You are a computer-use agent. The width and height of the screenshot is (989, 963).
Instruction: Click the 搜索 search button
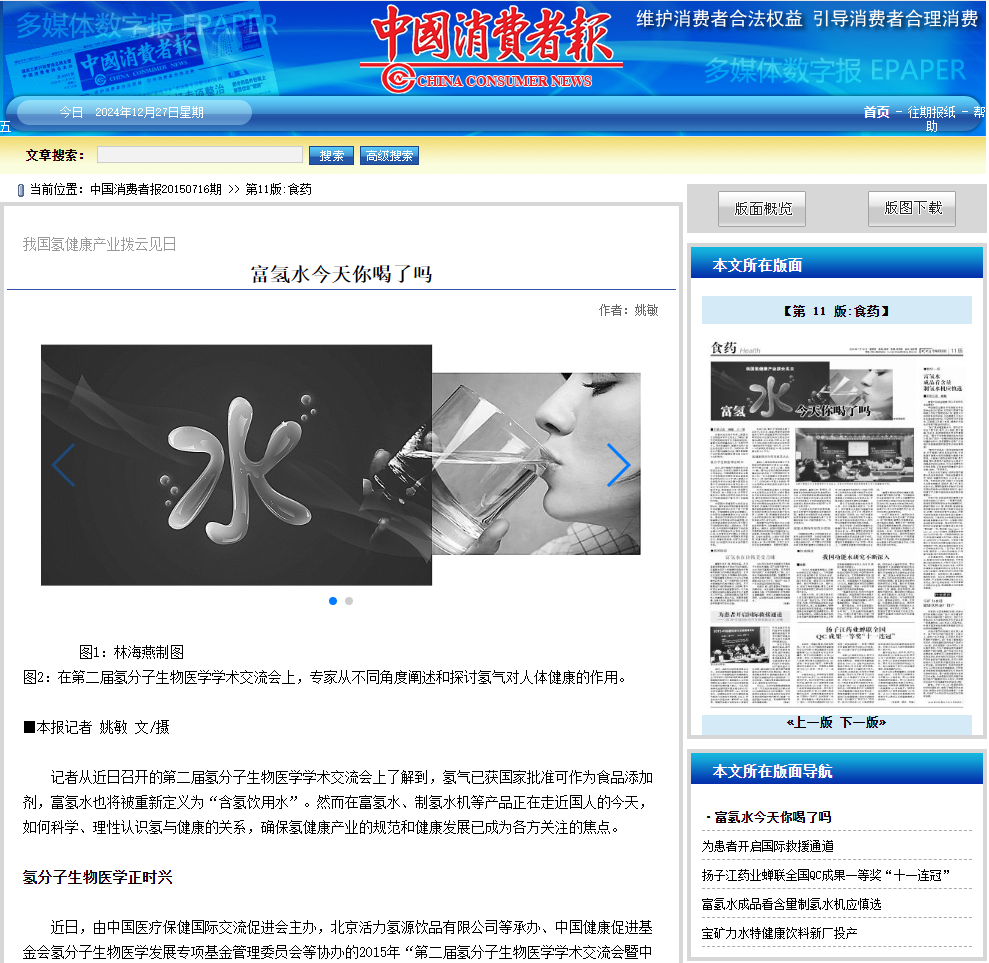pyautogui.click(x=331, y=155)
